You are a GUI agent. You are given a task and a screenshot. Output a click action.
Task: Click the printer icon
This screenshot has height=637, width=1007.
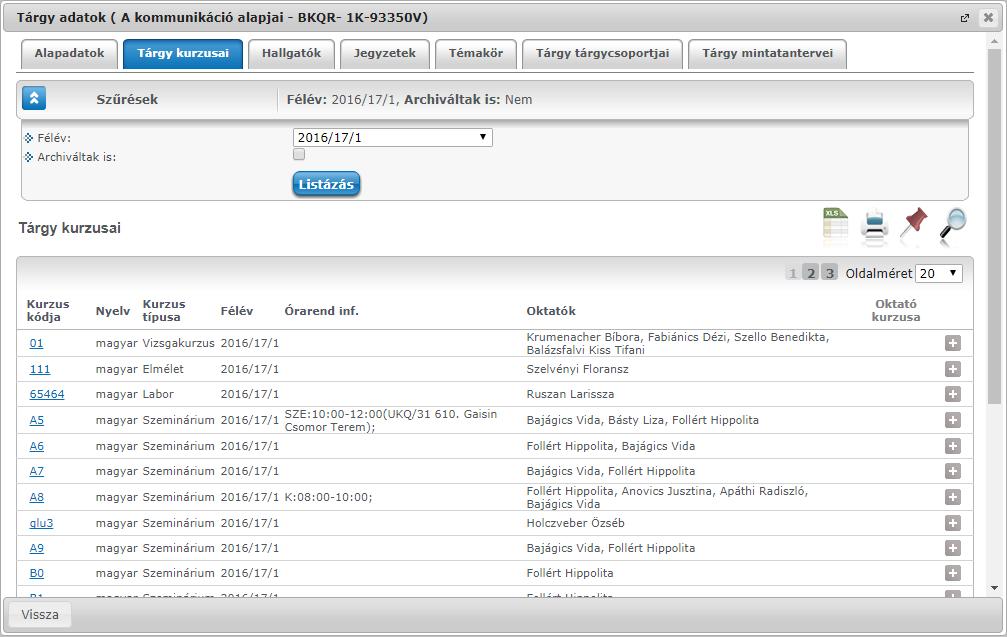(874, 227)
